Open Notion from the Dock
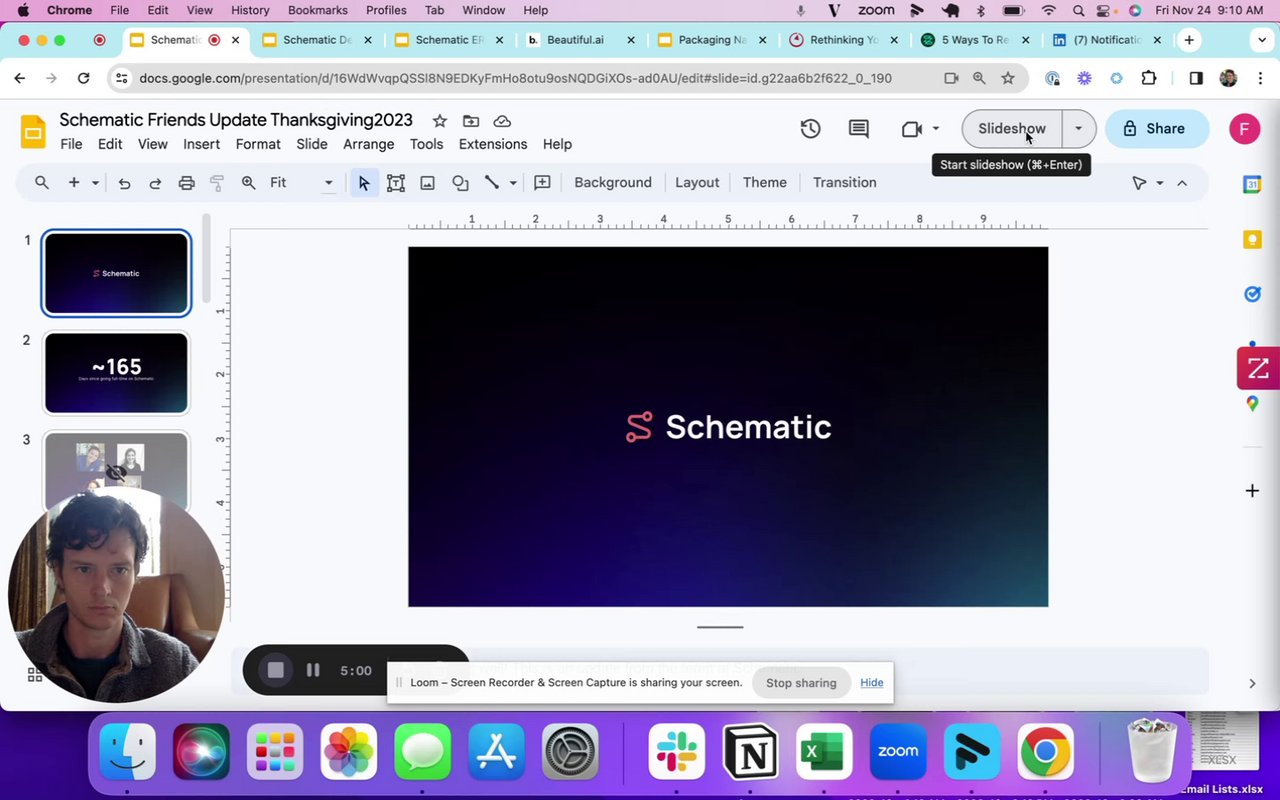 click(751, 751)
